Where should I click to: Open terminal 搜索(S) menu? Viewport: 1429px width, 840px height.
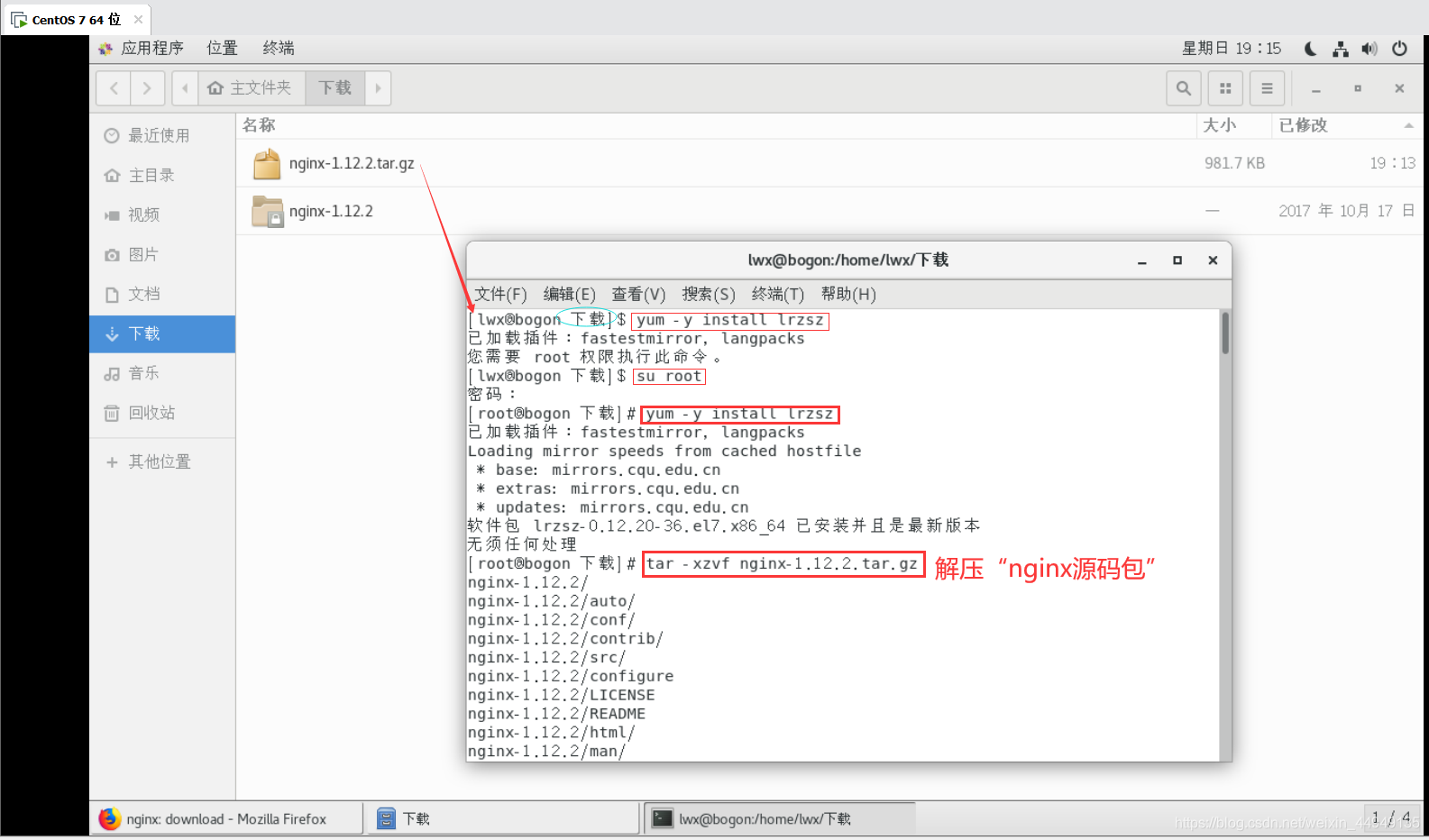click(709, 294)
